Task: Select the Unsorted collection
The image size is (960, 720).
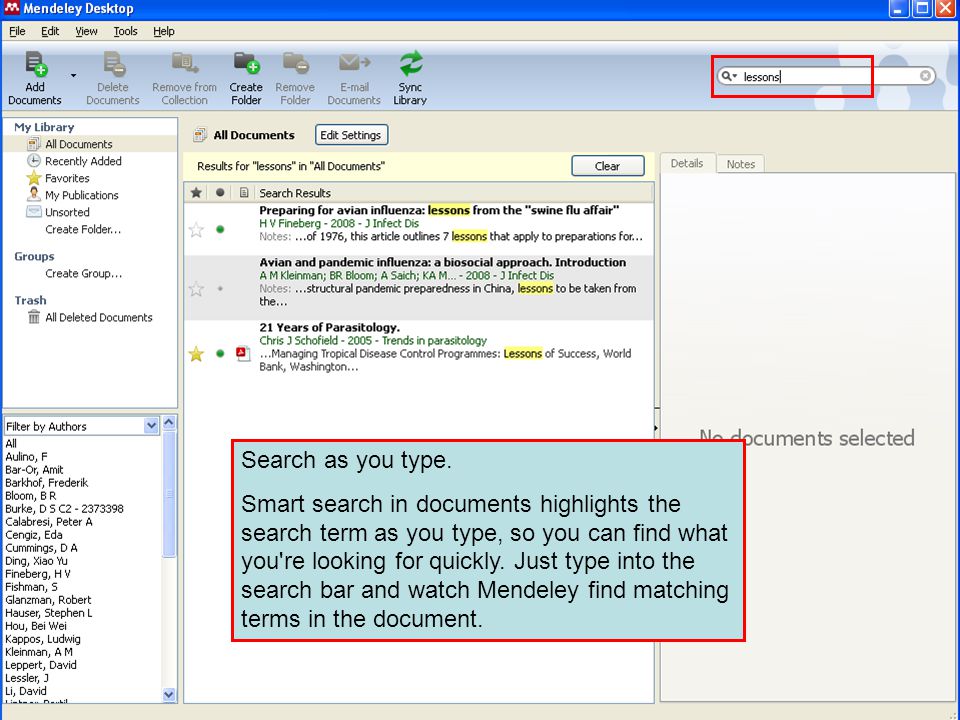Action: 67,212
